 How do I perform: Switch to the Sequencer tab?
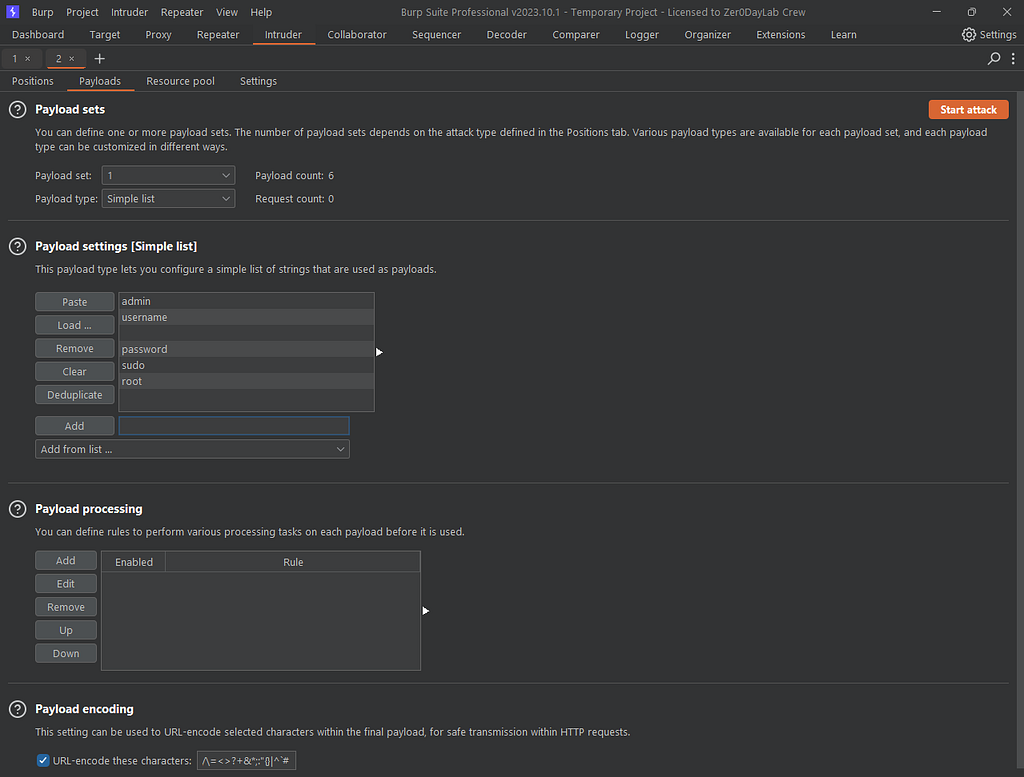pyautogui.click(x=436, y=35)
